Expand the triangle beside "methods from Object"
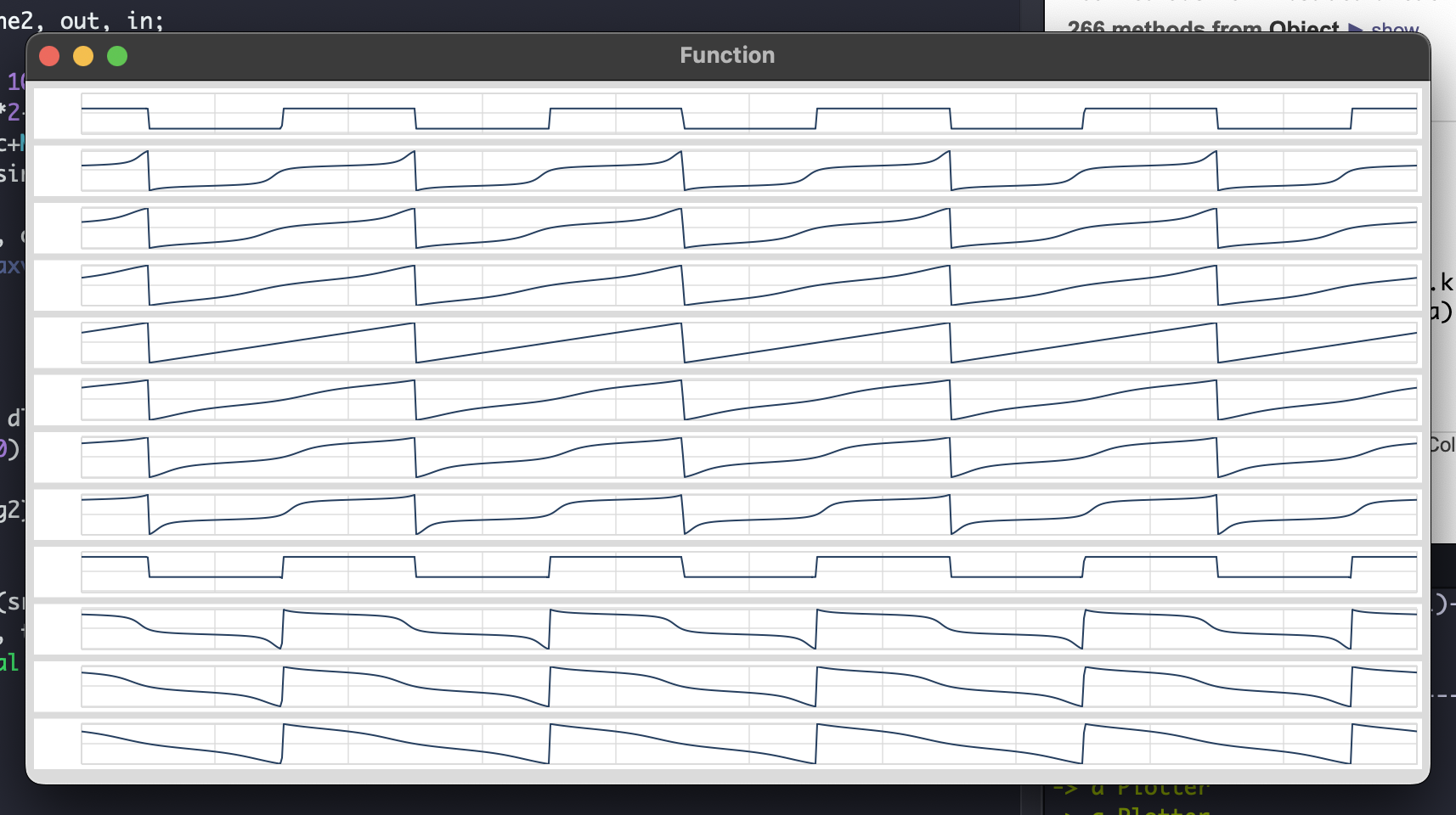Image resolution: width=1456 pixels, height=815 pixels. [1355, 29]
